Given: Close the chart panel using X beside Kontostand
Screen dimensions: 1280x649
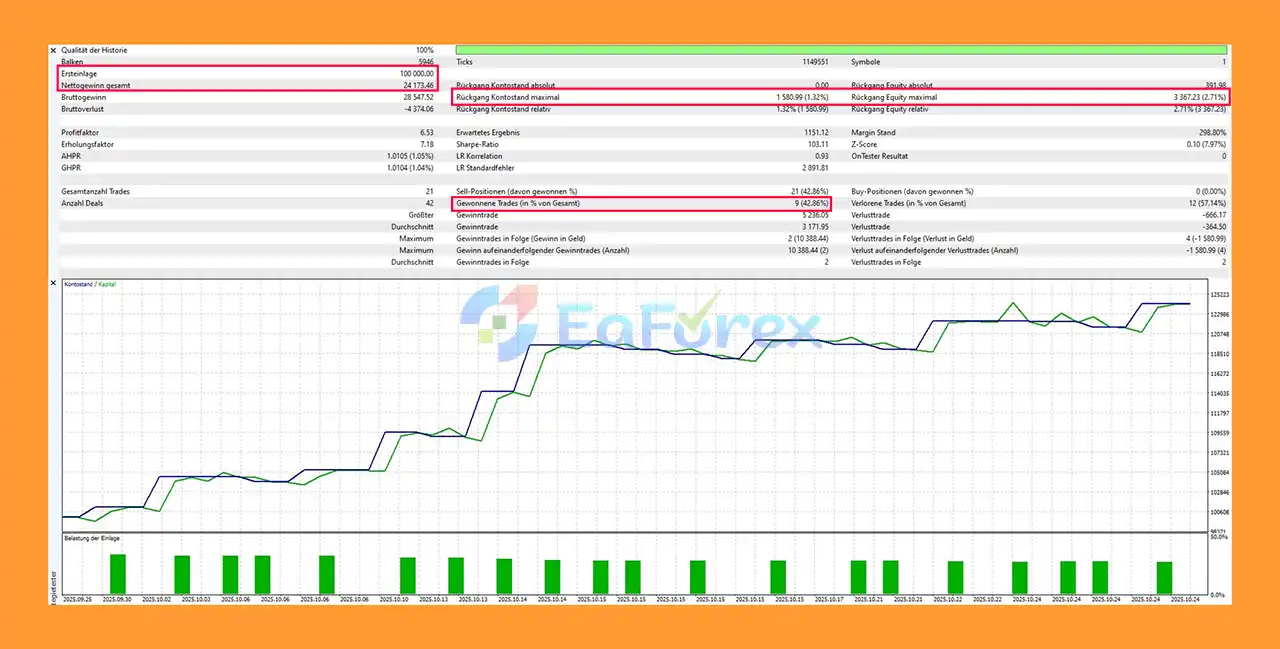Looking at the screenshot, I should coord(54,284).
